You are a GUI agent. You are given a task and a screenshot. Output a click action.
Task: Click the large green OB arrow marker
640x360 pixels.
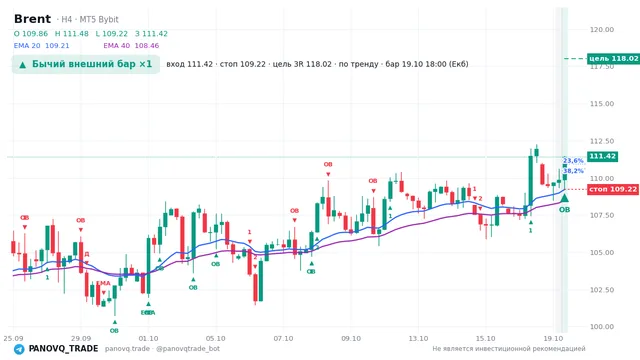click(x=564, y=198)
